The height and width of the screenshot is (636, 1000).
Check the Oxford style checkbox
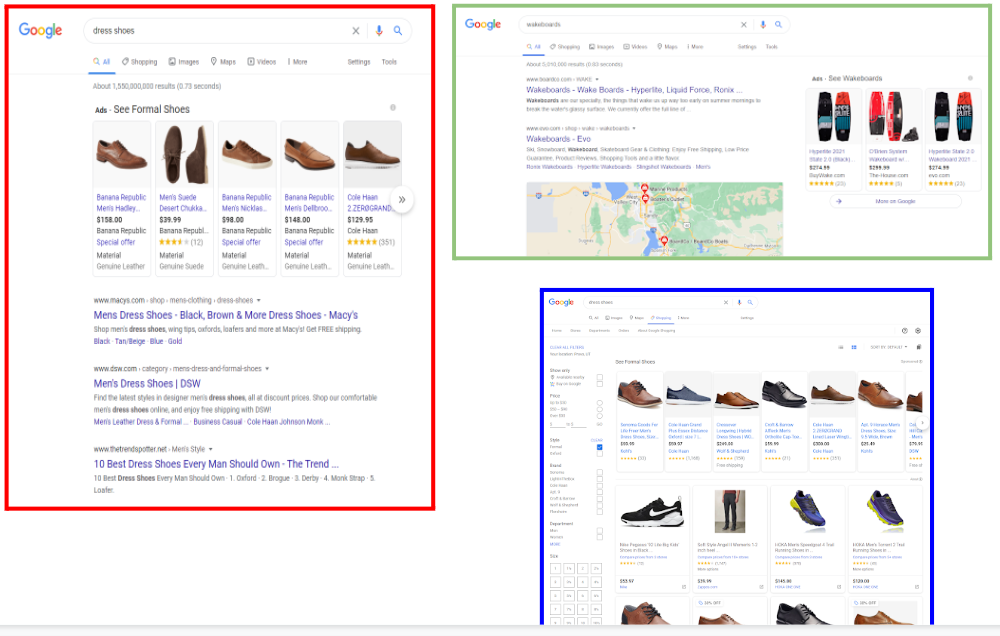pyautogui.click(x=599, y=454)
